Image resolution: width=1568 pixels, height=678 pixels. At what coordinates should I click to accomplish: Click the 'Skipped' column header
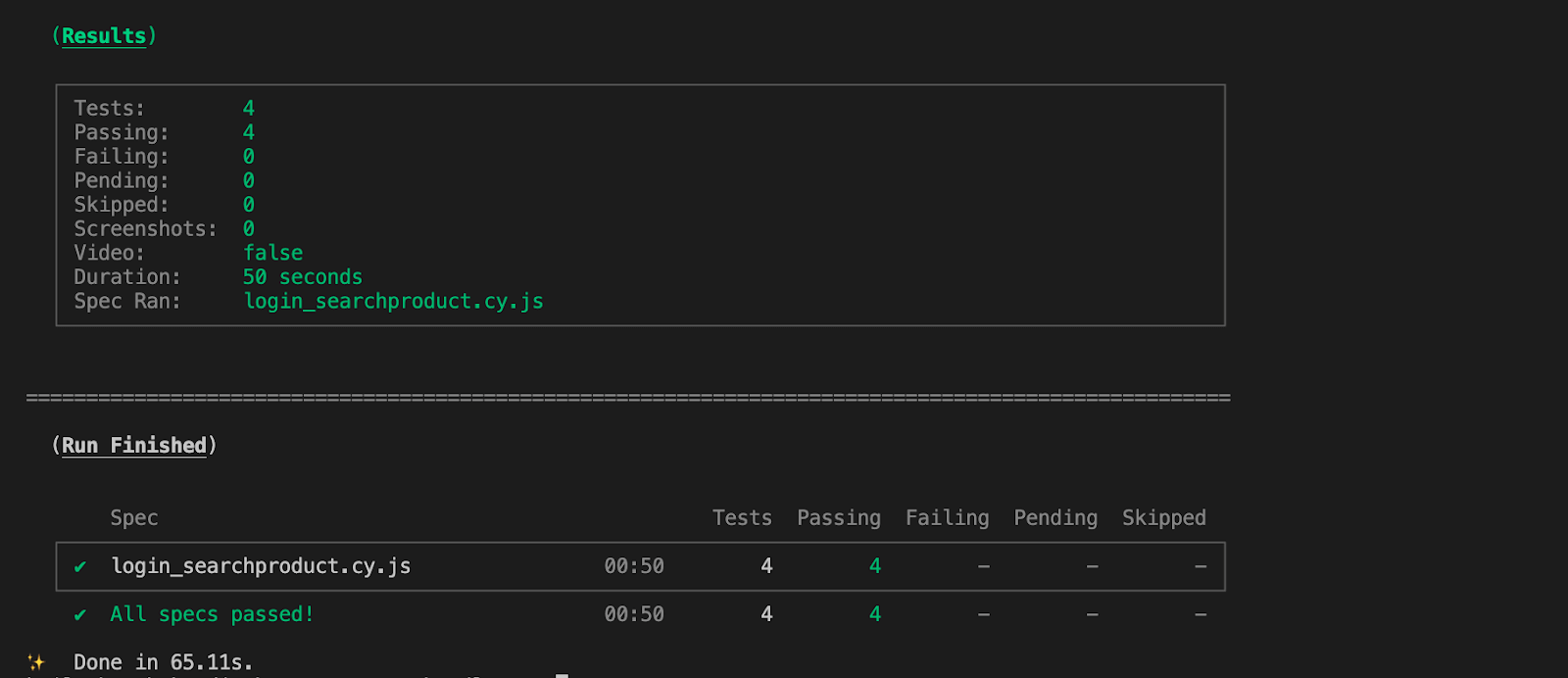(1164, 518)
